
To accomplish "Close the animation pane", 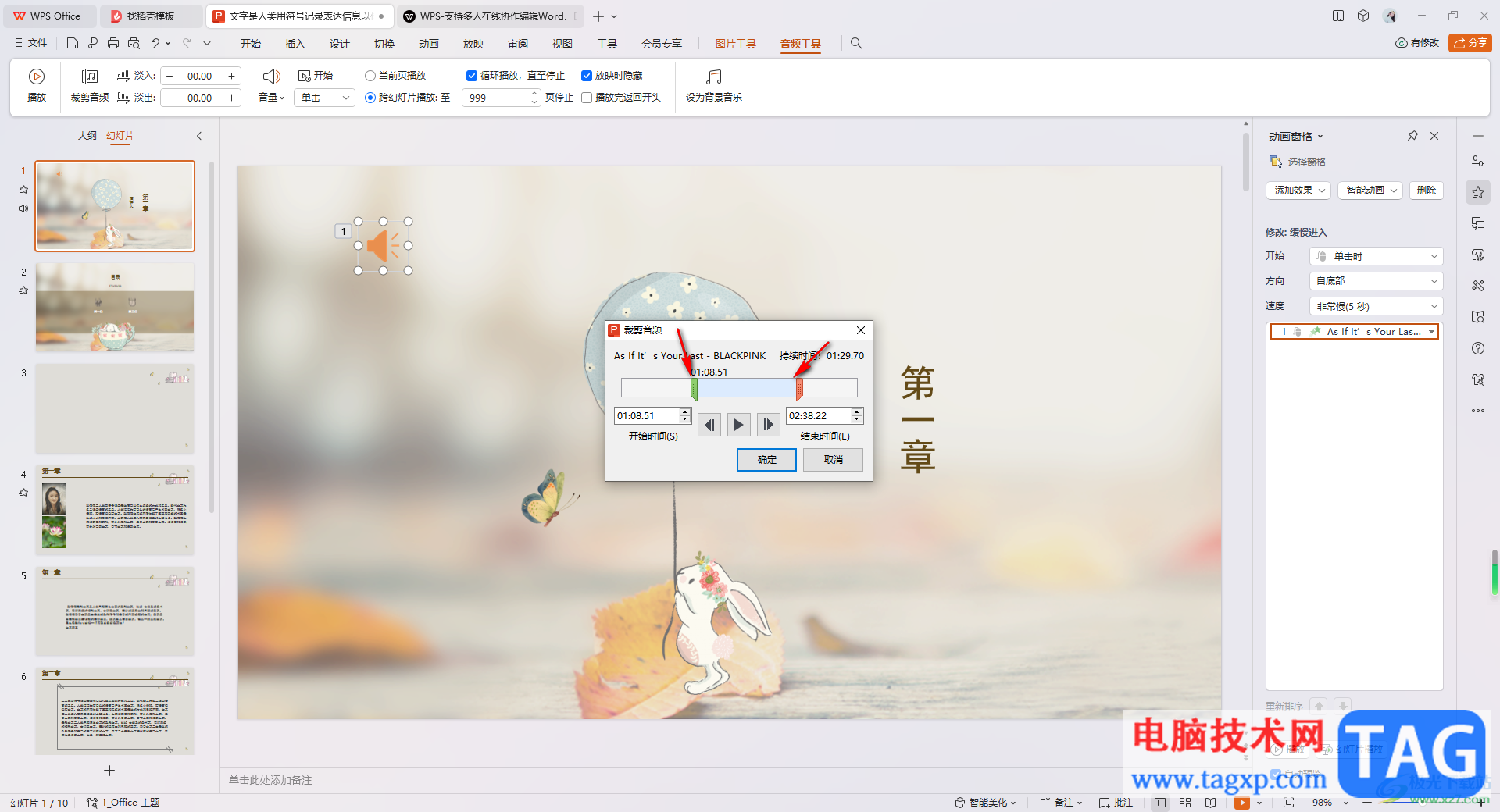I will [x=1434, y=136].
